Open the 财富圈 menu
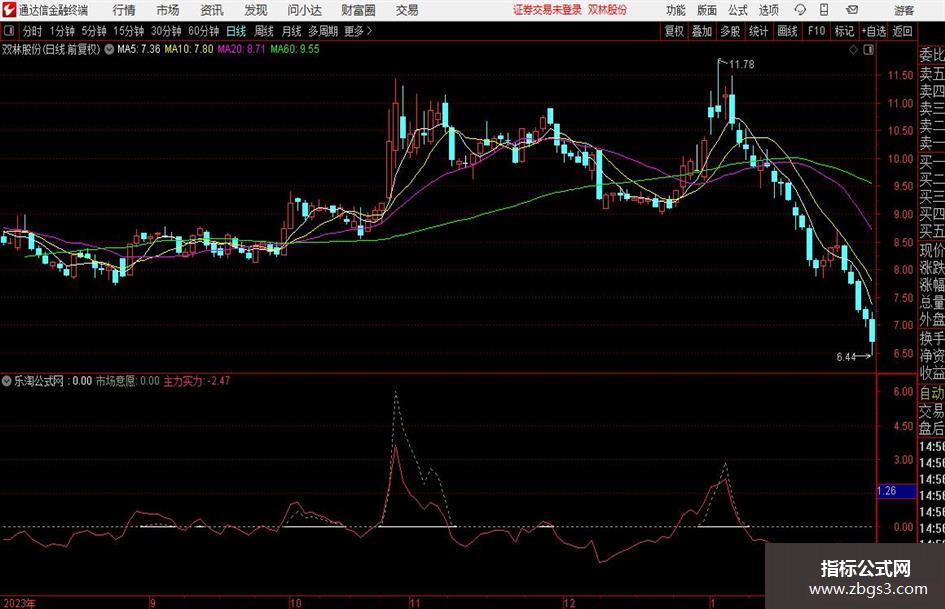This screenshot has height=609, width=945. 359,10
